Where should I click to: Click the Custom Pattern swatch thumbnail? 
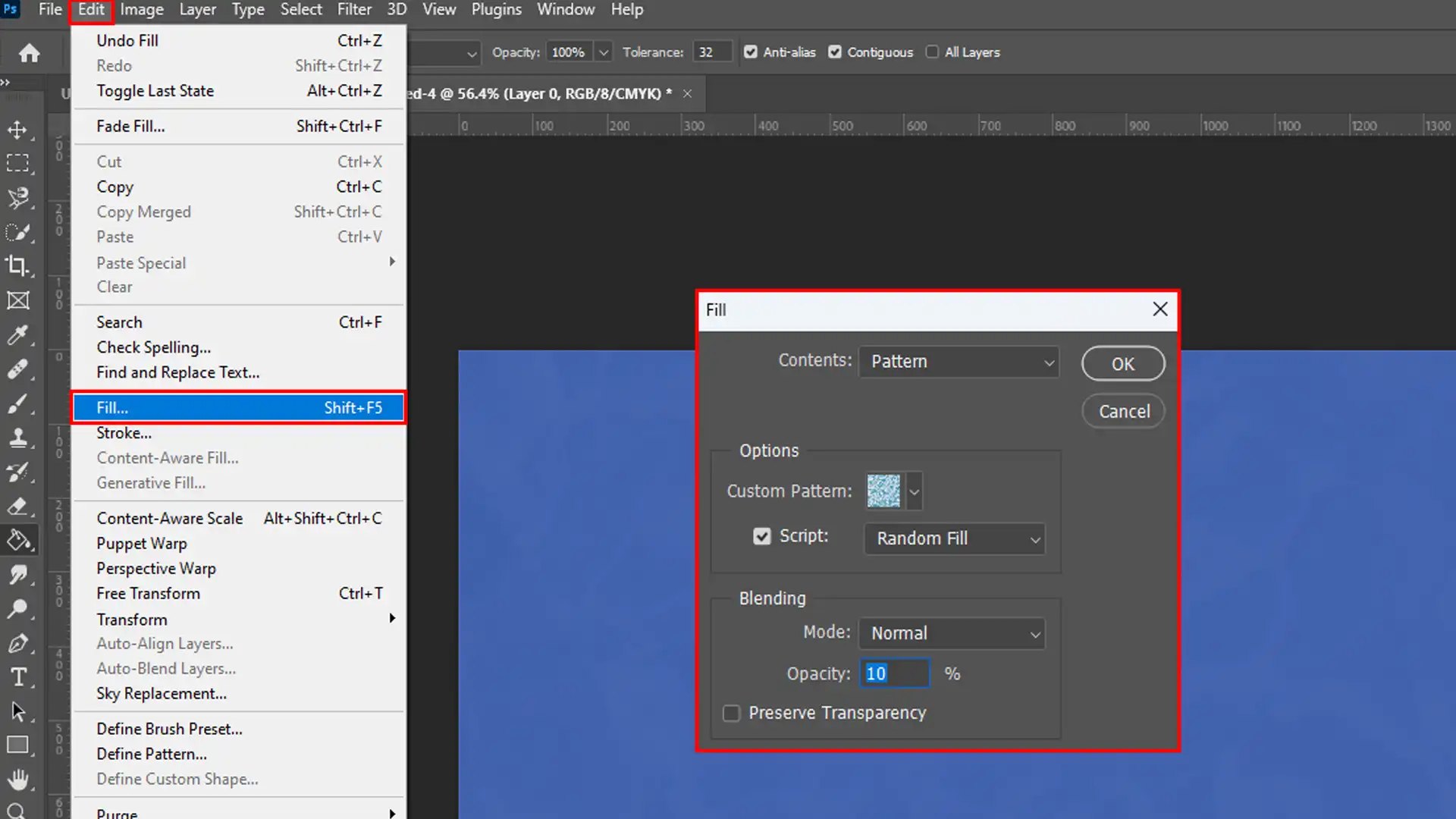883,491
